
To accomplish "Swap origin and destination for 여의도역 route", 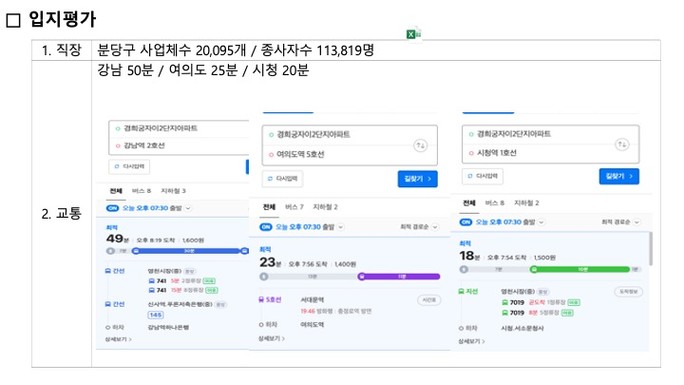I will [420, 145].
